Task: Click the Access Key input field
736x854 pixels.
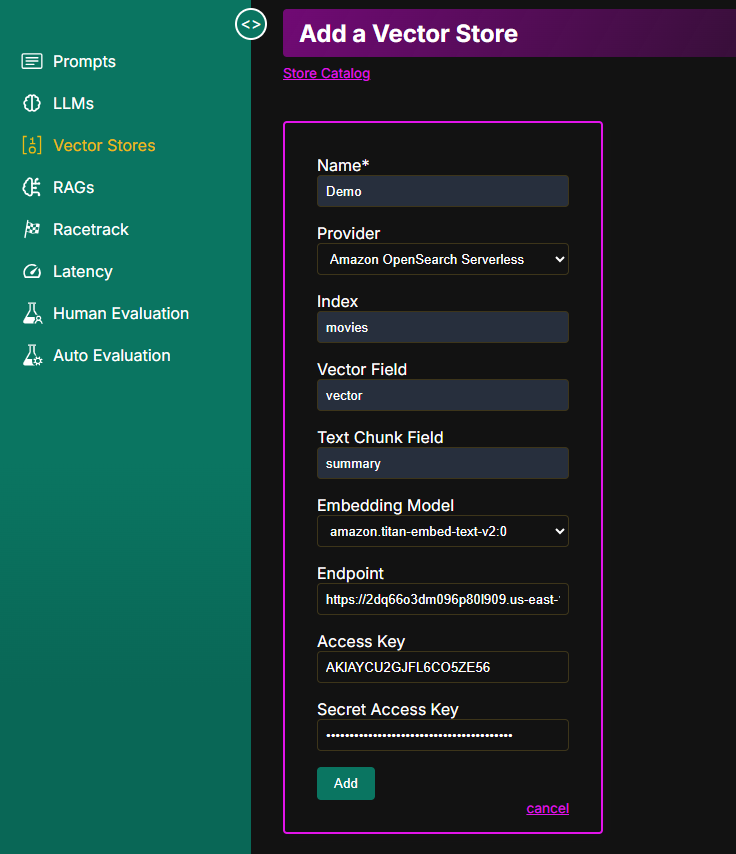Action: (x=443, y=667)
